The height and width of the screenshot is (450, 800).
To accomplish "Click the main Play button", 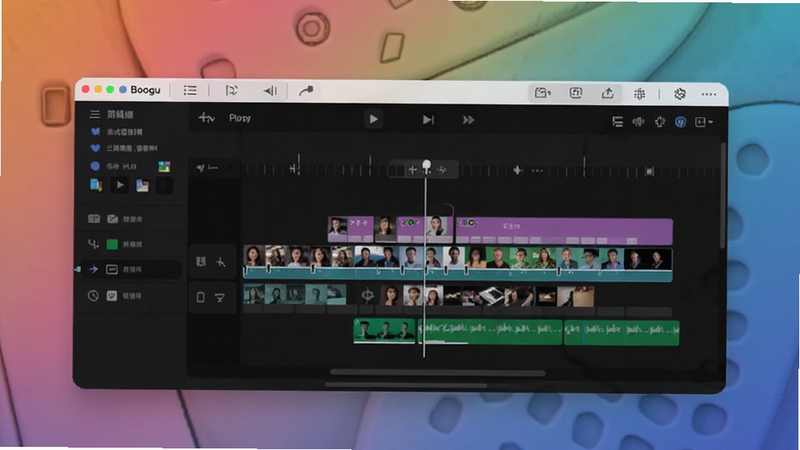I will point(373,119).
